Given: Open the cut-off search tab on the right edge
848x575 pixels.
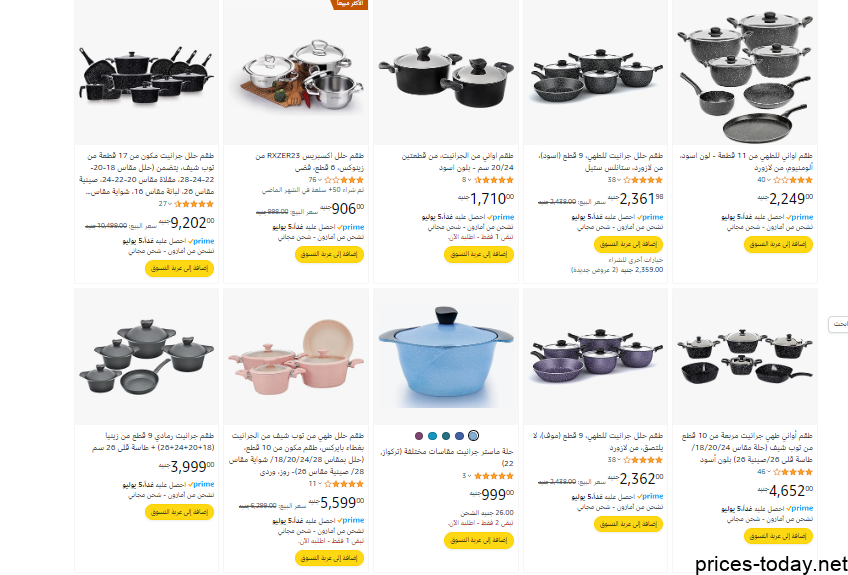Looking at the screenshot, I should coord(839,324).
